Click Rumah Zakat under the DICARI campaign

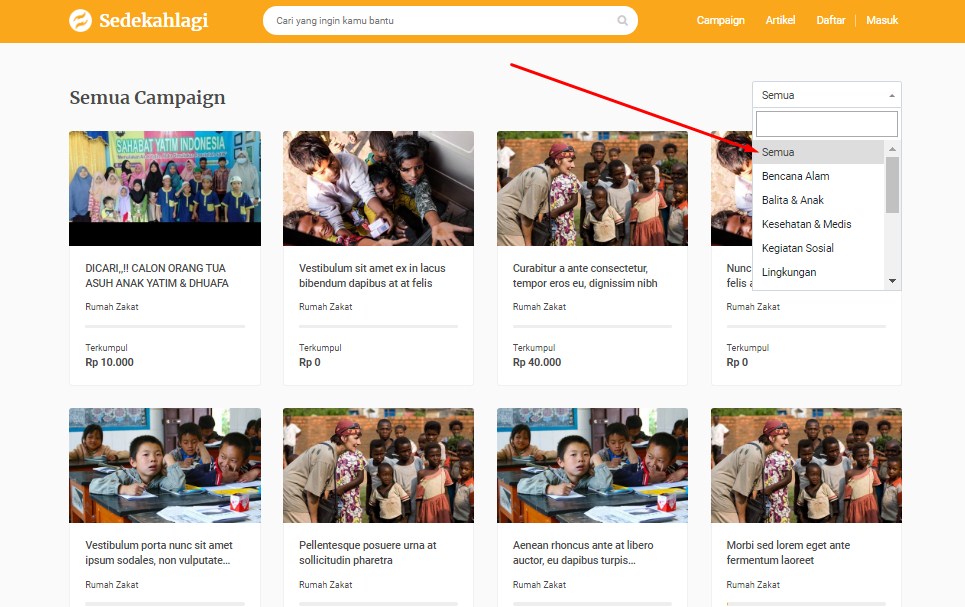[112, 307]
